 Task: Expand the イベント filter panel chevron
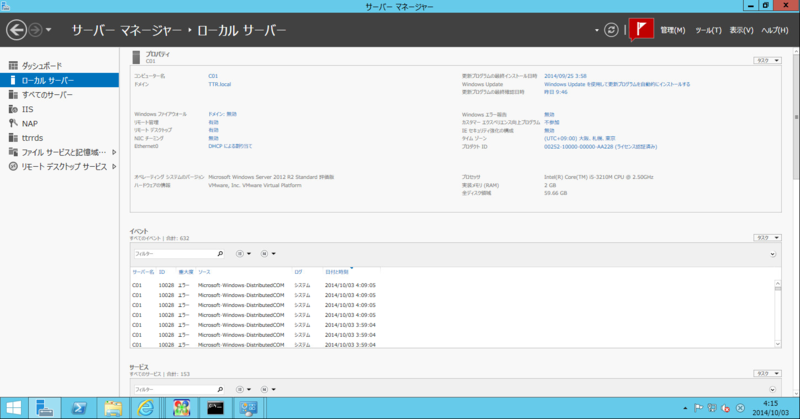772,254
